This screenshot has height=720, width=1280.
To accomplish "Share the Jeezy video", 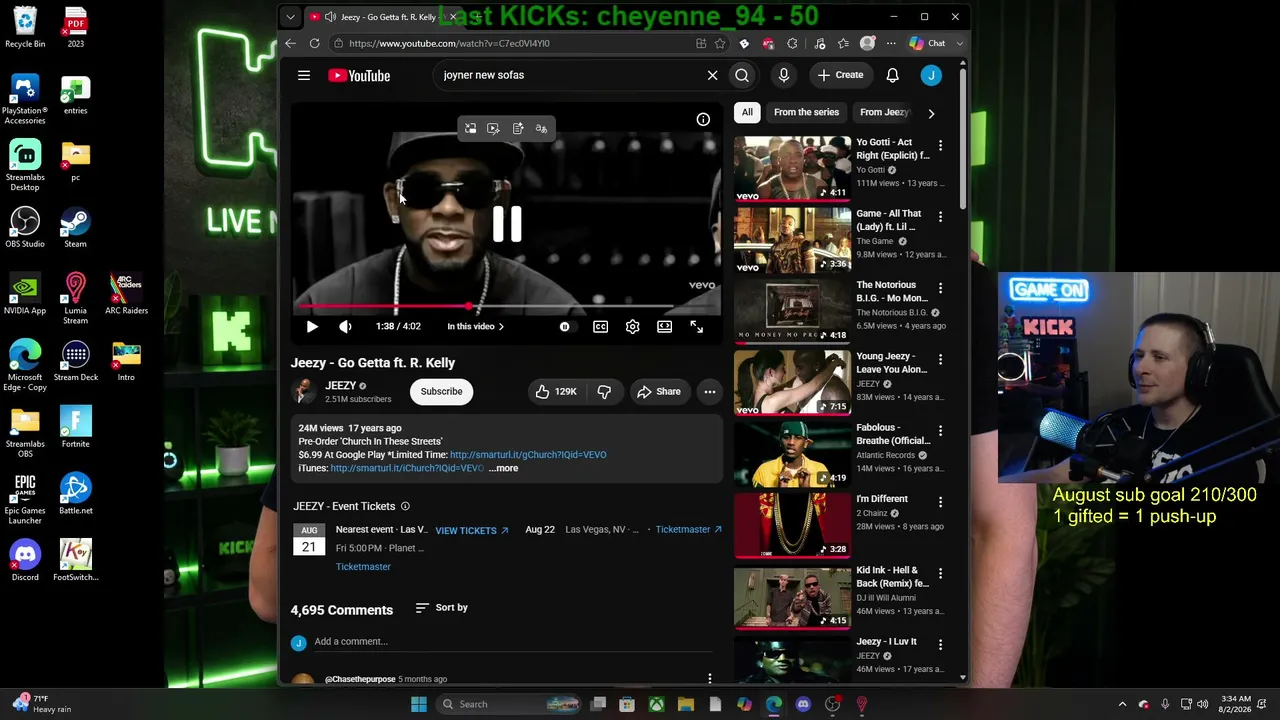I will click(659, 391).
